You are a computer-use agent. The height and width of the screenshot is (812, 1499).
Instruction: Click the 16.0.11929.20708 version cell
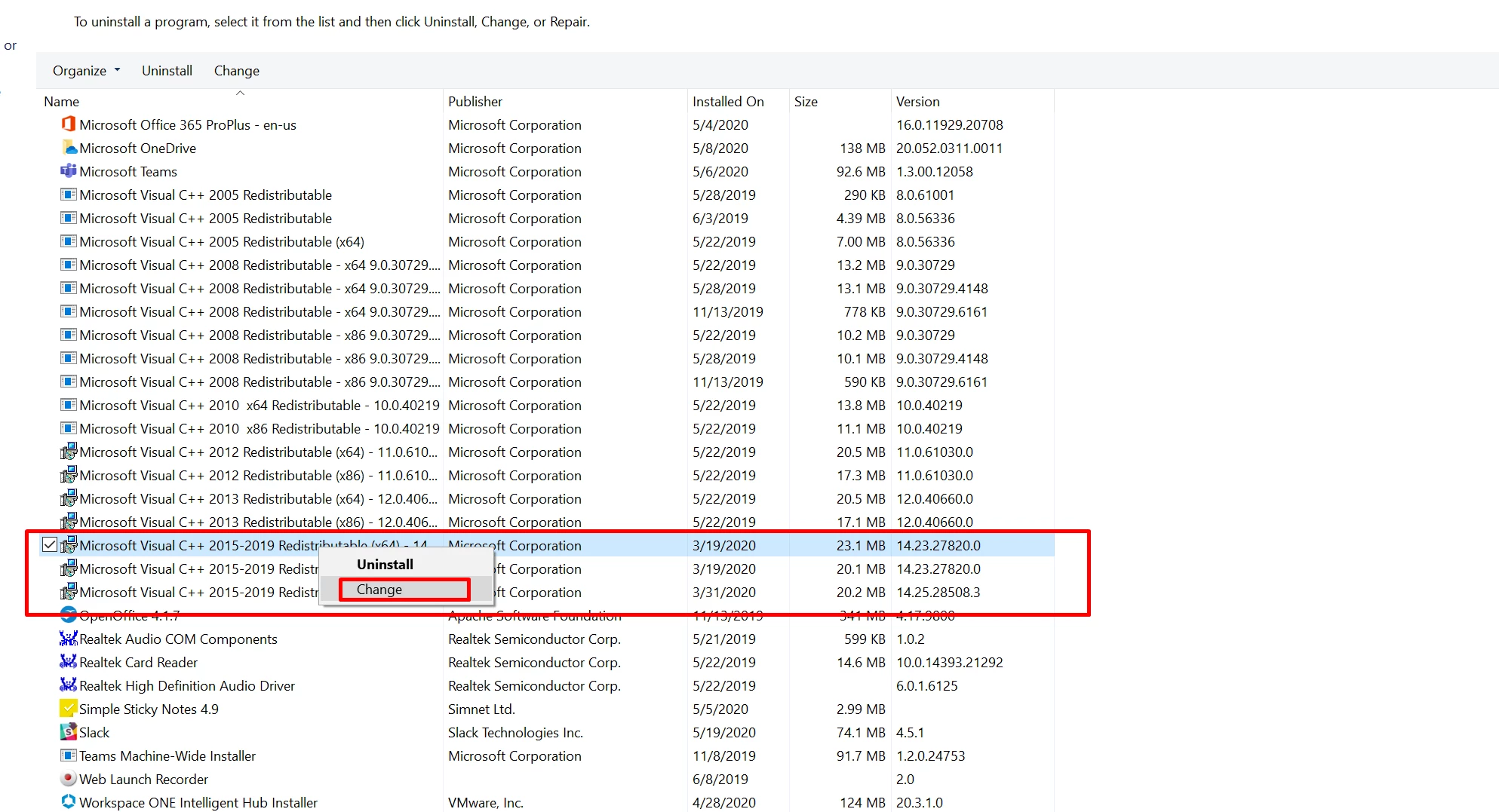coord(949,124)
